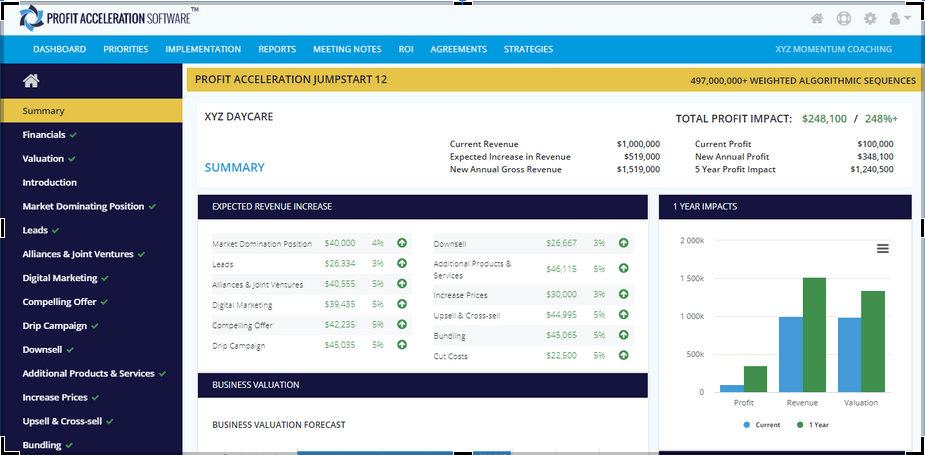Toggle the 1 Year series in chart legend
The image size is (925, 455).
tap(813, 425)
